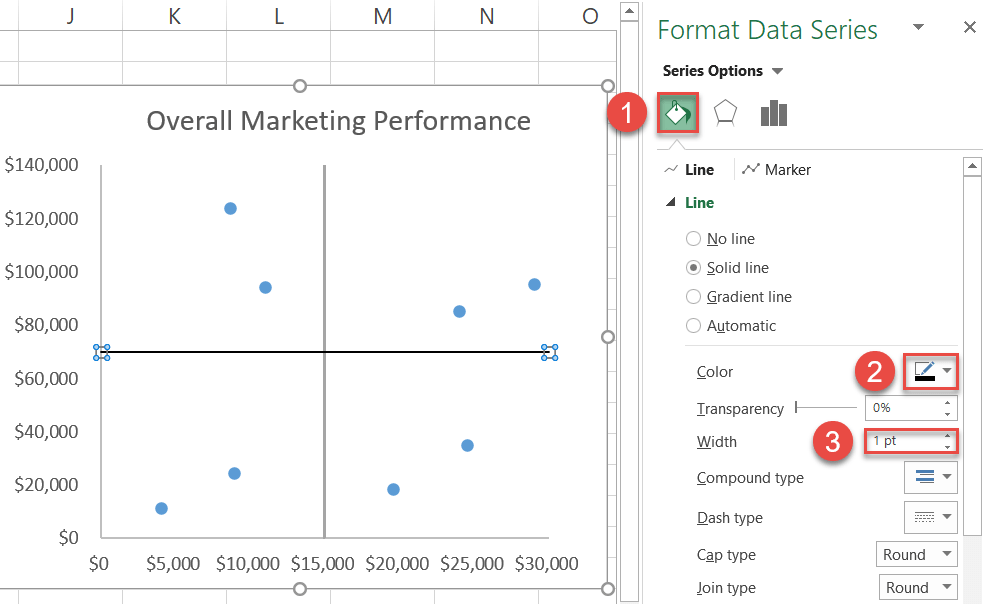Open Series Options via the column chart icon
The width and height of the screenshot is (986, 604).
tap(773, 113)
